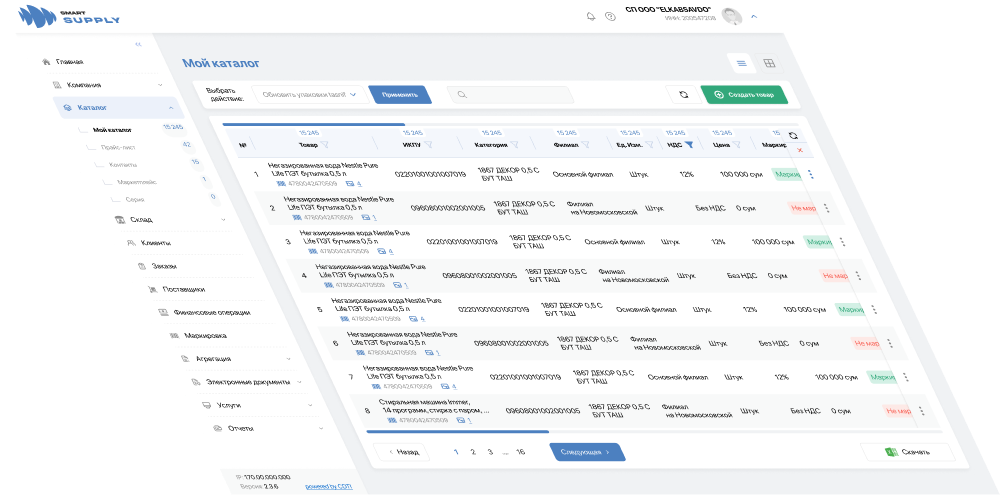This screenshot has height=495, width=1000.
Task: Open the Выбрать действие dropdown
Action: click(x=309, y=94)
